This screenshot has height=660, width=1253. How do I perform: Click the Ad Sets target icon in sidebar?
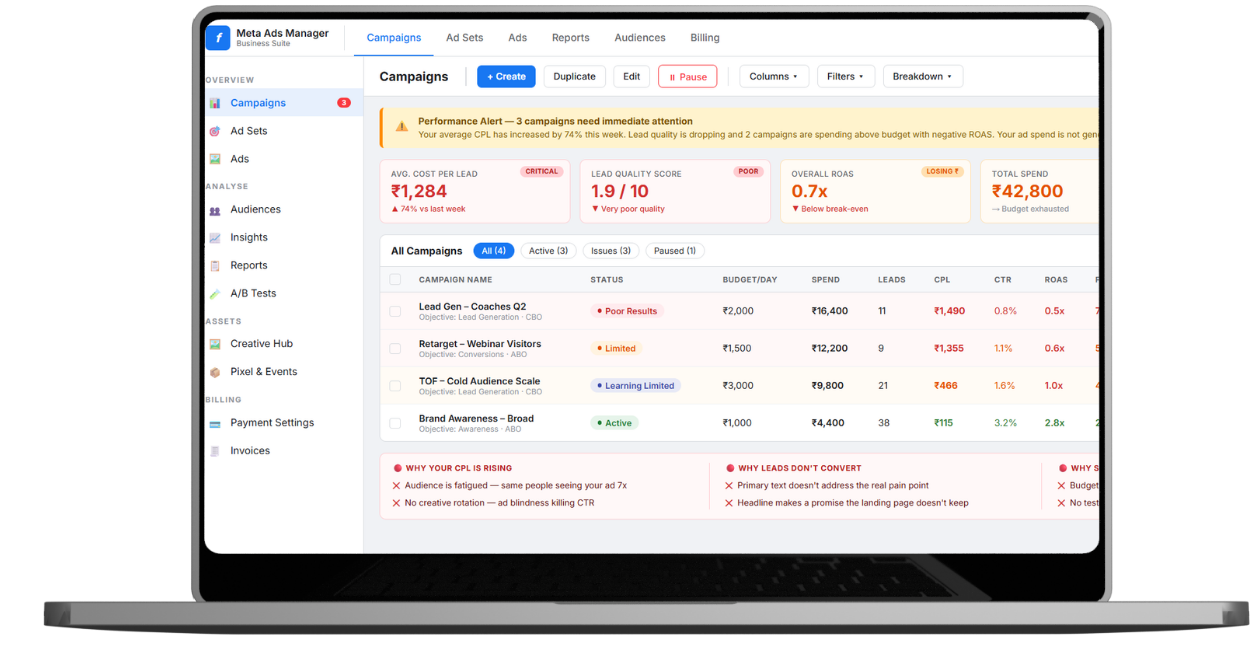[x=214, y=131]
